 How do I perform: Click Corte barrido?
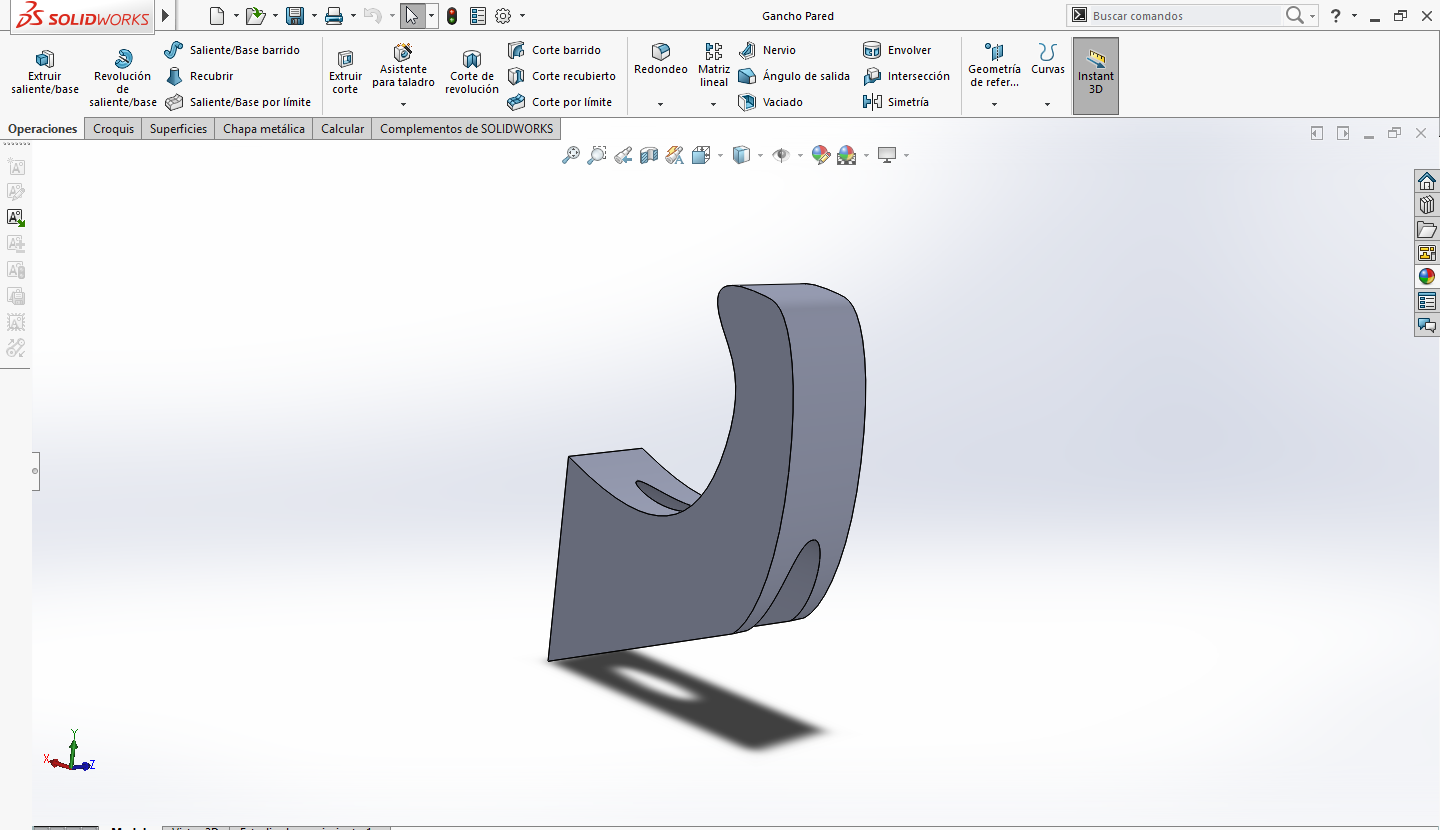coord(554,50)
